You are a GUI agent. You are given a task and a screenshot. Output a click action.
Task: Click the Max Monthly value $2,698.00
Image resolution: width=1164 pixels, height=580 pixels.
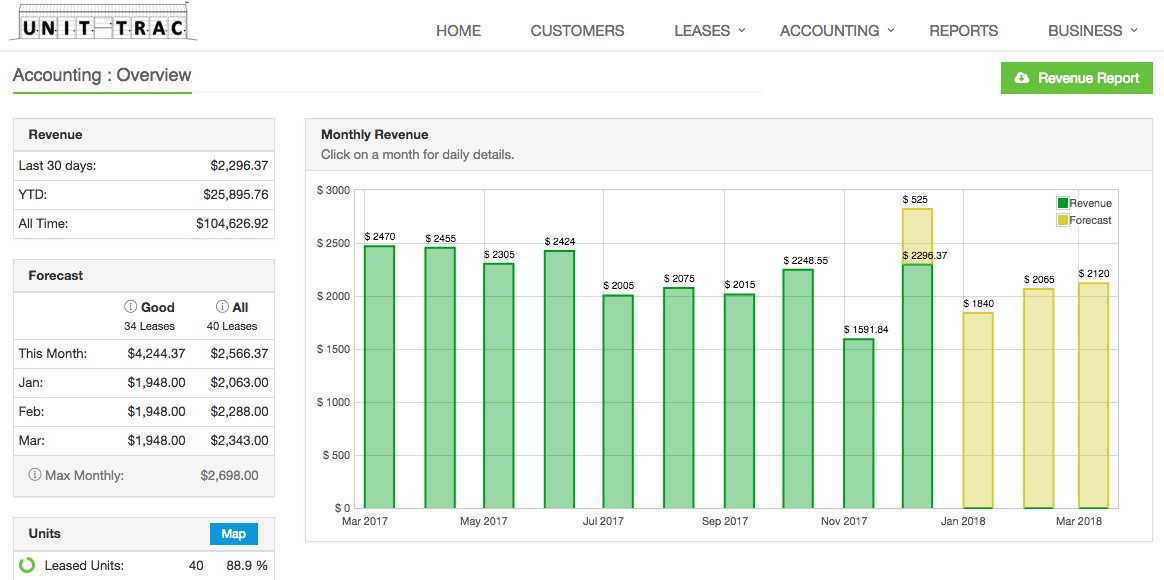tap(229, 475)
